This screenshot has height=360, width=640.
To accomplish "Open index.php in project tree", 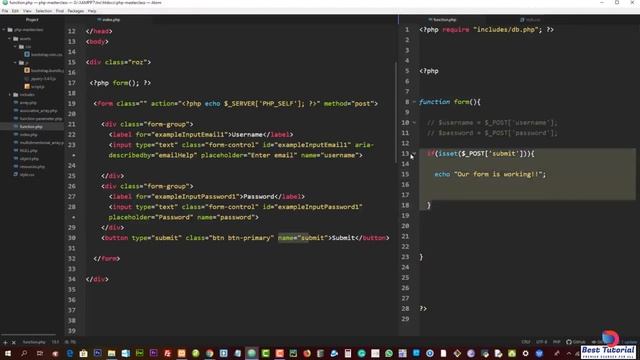I will tap(25, 135).
